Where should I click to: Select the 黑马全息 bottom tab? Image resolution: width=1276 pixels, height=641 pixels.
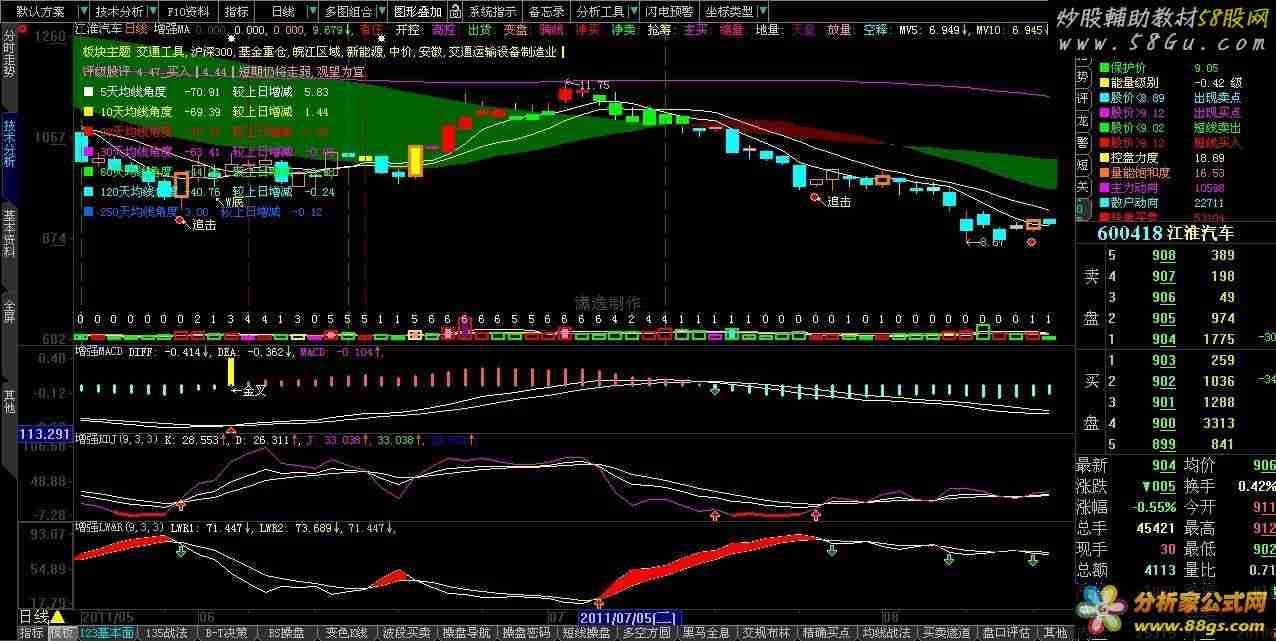(x=706, y=633)
